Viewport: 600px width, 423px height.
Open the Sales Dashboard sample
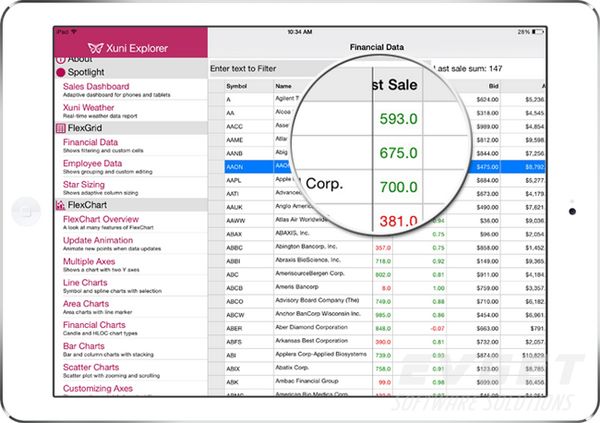[x=131, y=90]
